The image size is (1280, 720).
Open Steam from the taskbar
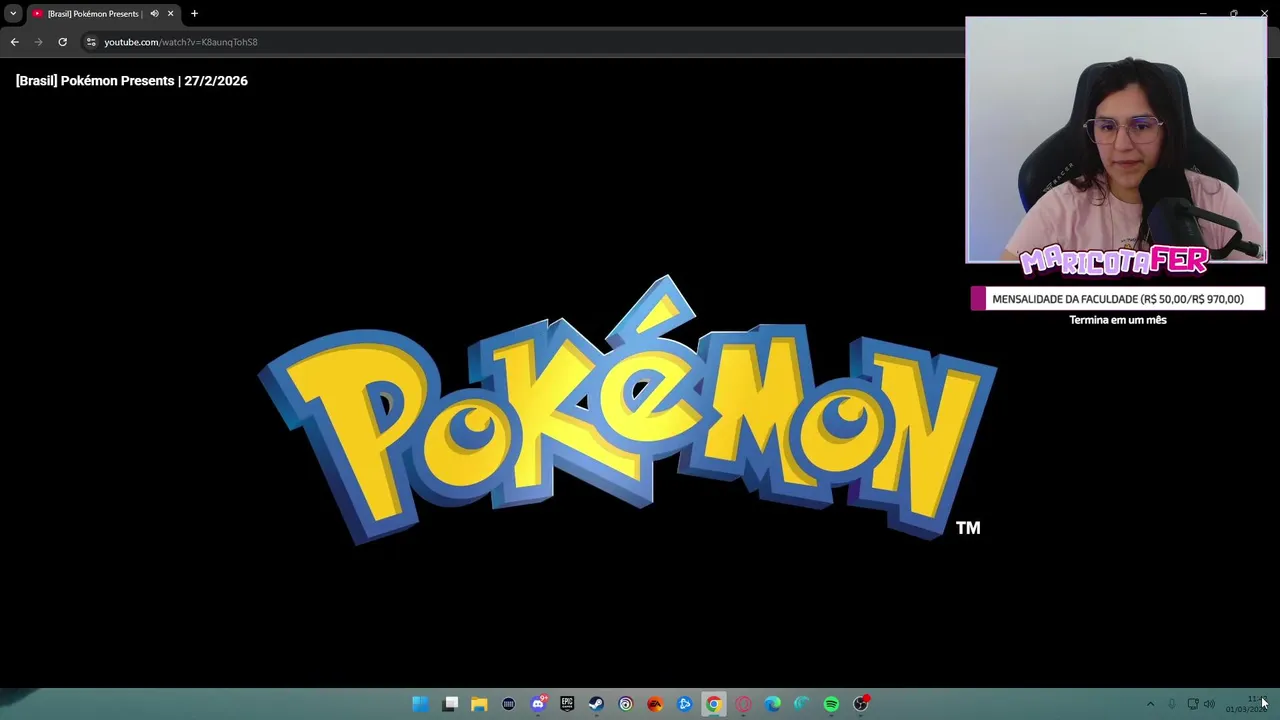(x=596, y=704)
